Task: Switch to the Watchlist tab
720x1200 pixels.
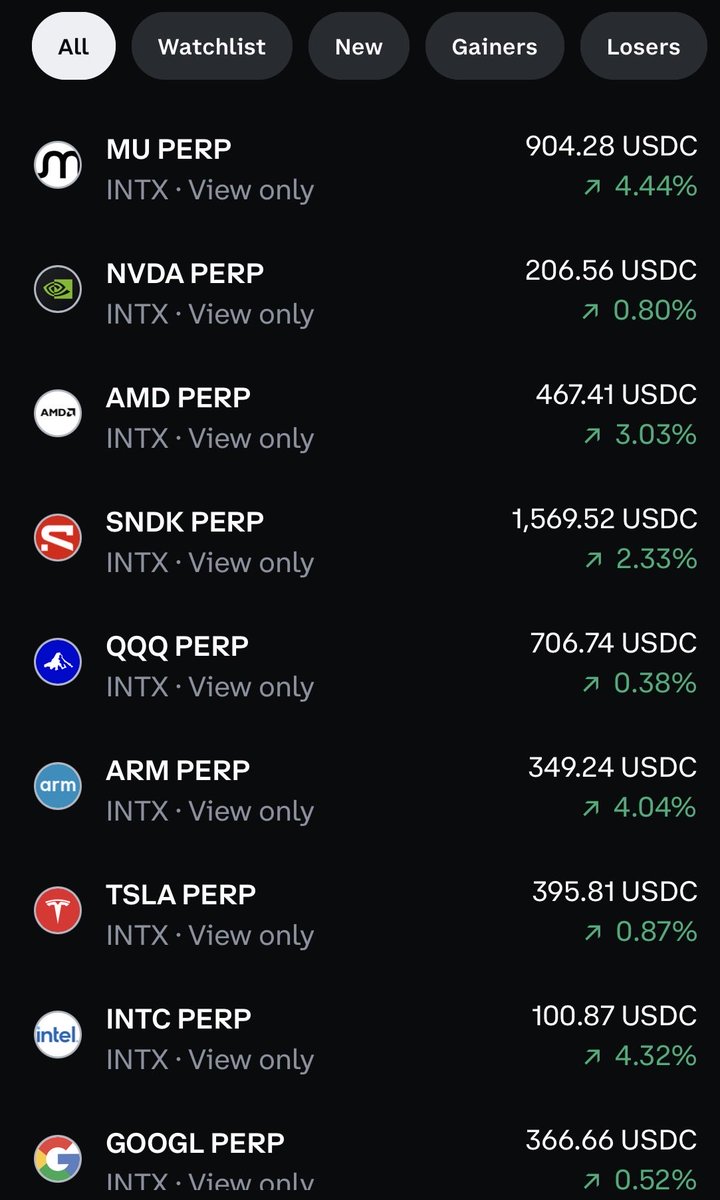Action: tap(212, 46)
